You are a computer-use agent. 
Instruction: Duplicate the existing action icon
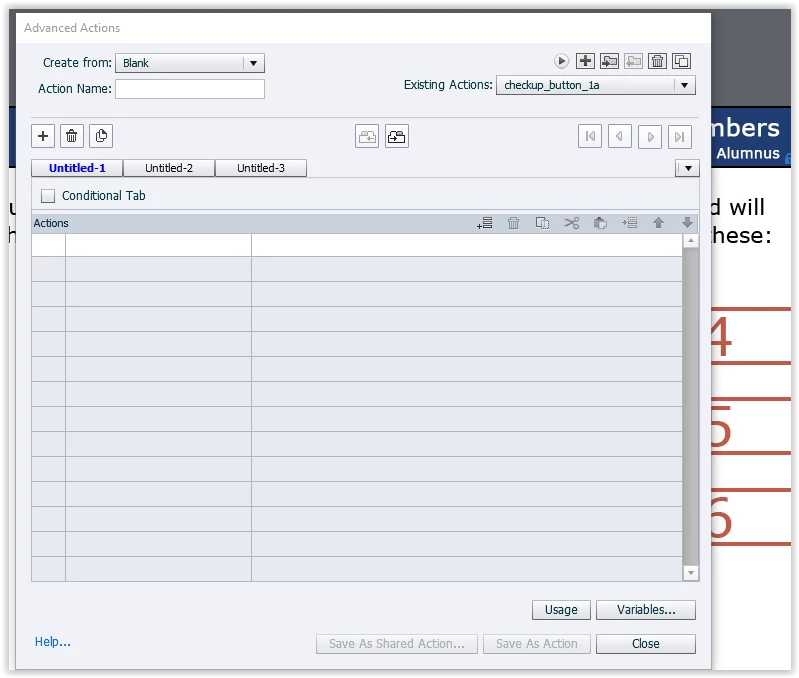pos(681,61)
